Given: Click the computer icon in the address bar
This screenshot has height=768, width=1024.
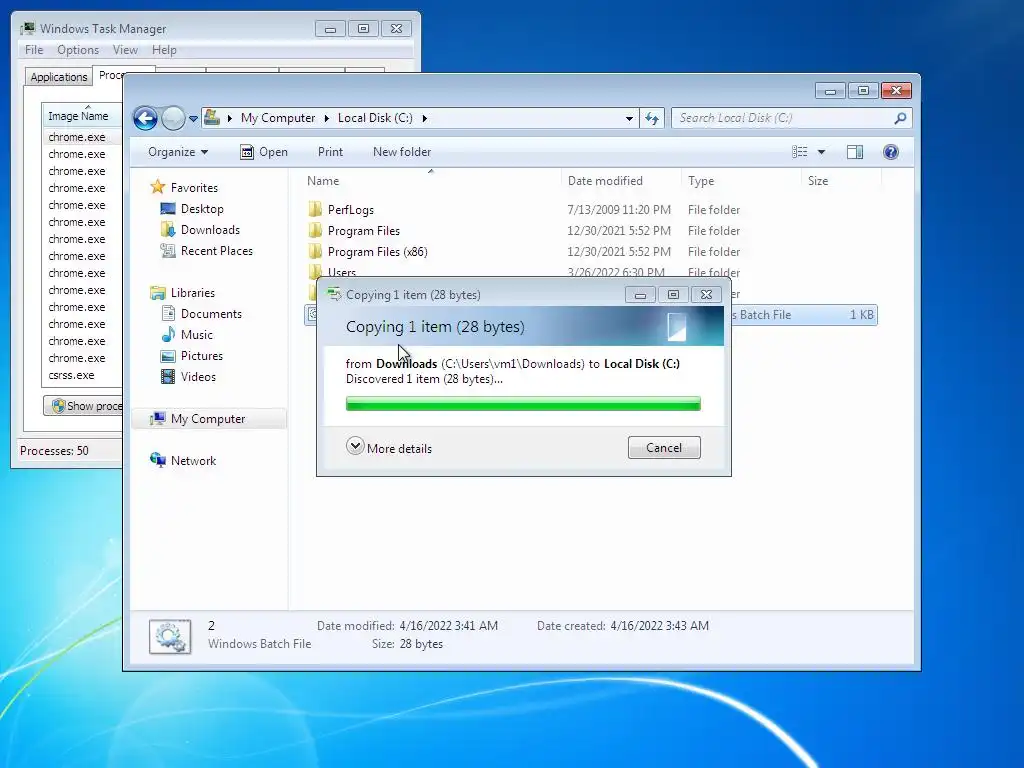Looking at the screenshot, I should 212,118.
